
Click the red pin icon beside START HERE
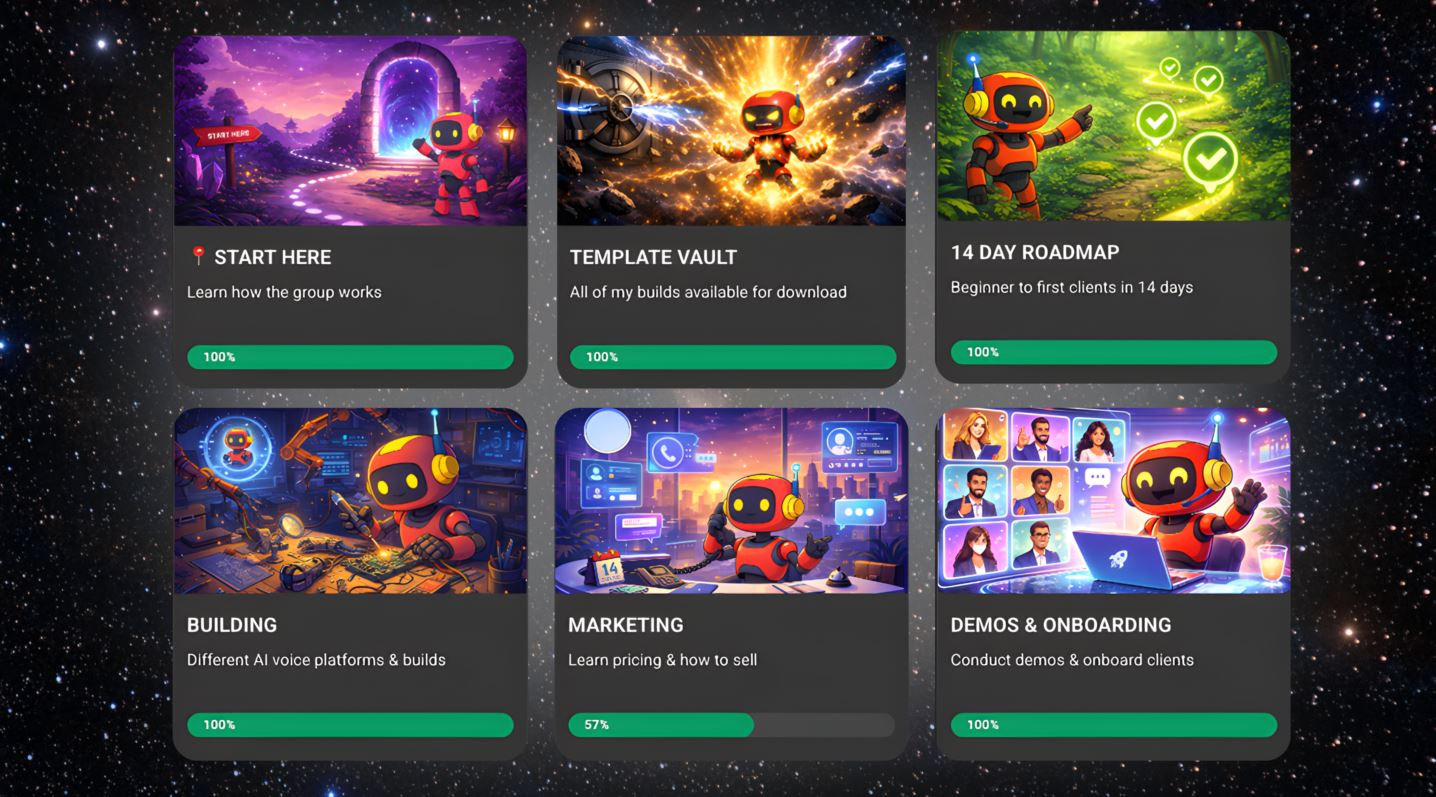tap(198, 256)
